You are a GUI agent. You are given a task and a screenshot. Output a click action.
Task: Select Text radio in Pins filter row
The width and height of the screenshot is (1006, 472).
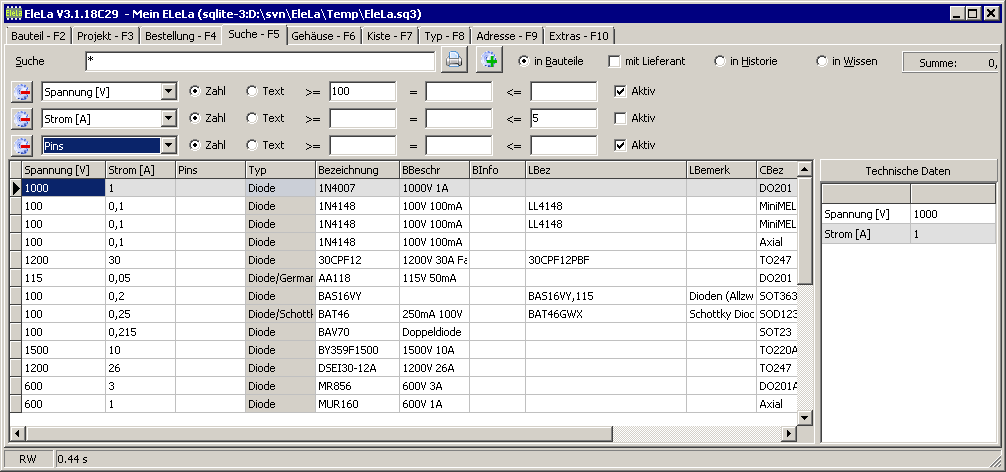coord(252,146)
